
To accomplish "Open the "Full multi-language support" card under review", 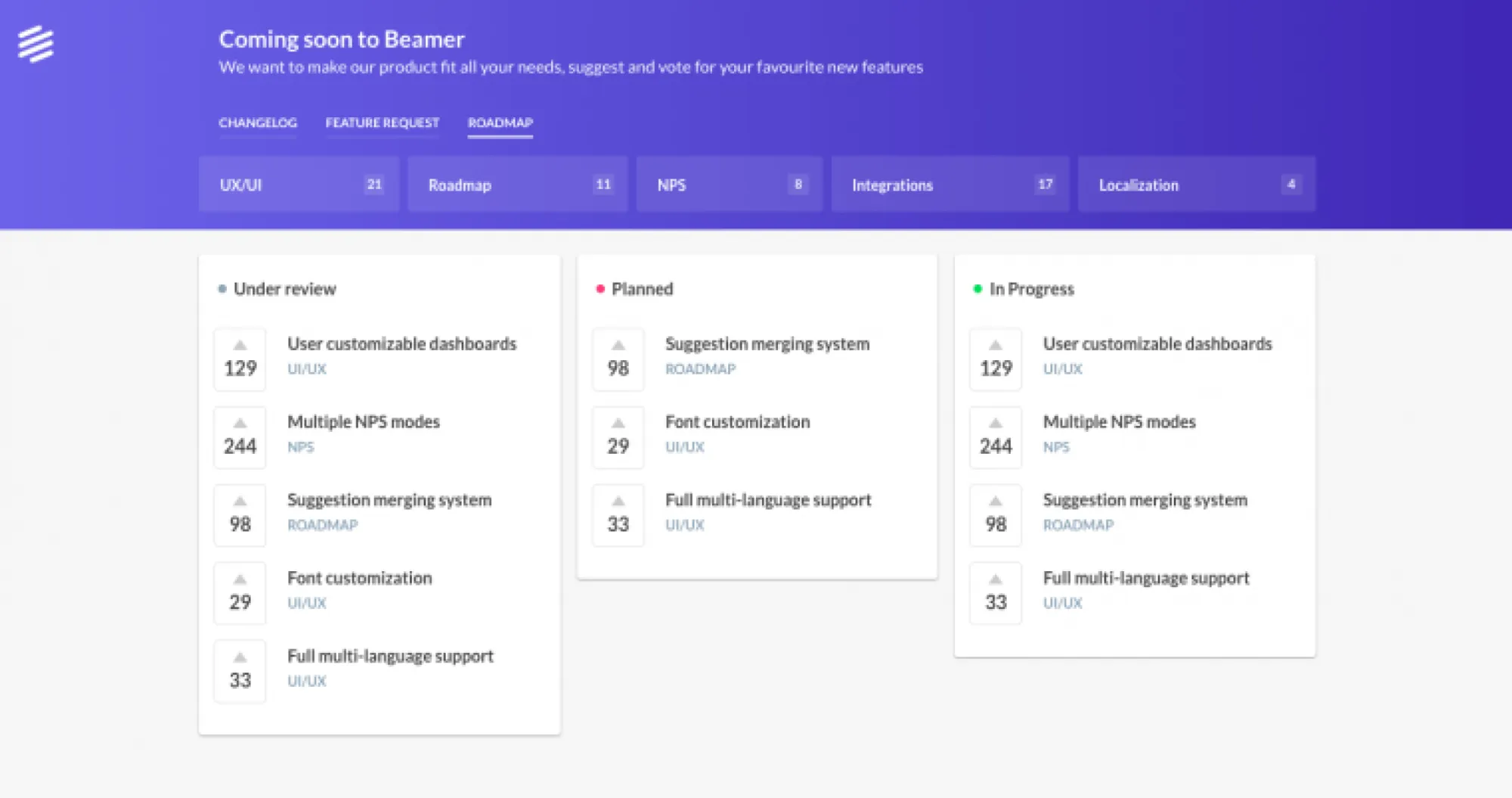I will [390, 656].
